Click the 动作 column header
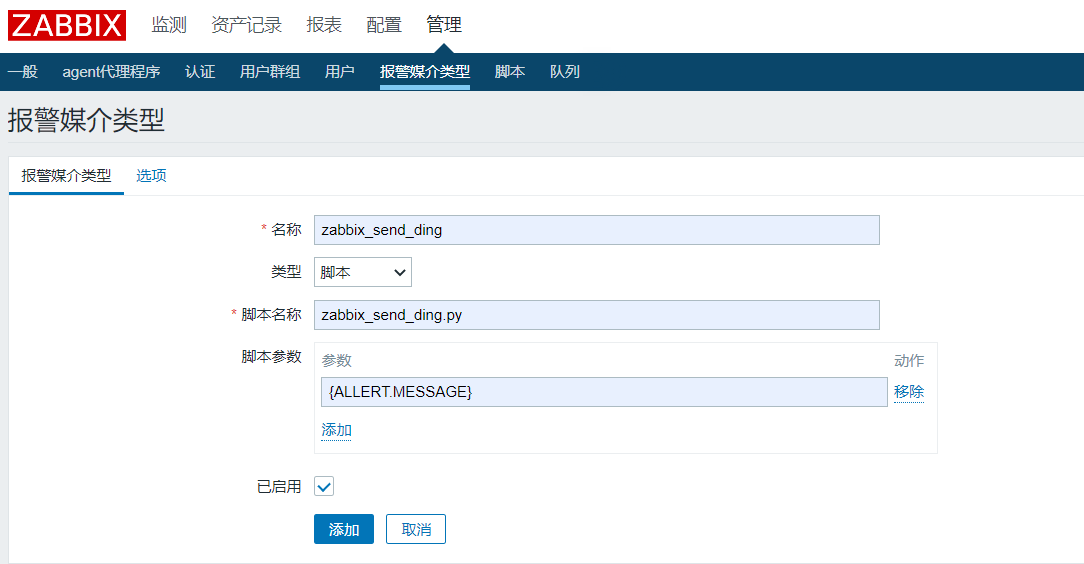This screenshot has width=1084, height=564. pos(908,361)
